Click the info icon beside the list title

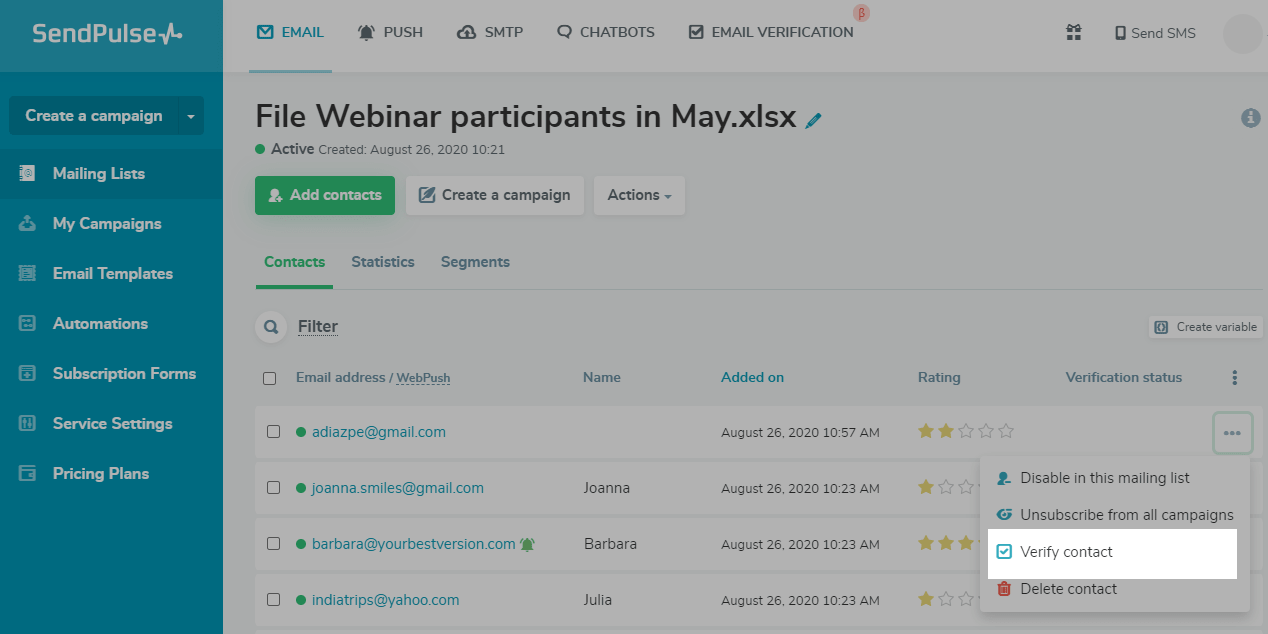[x=1250, y=118]
